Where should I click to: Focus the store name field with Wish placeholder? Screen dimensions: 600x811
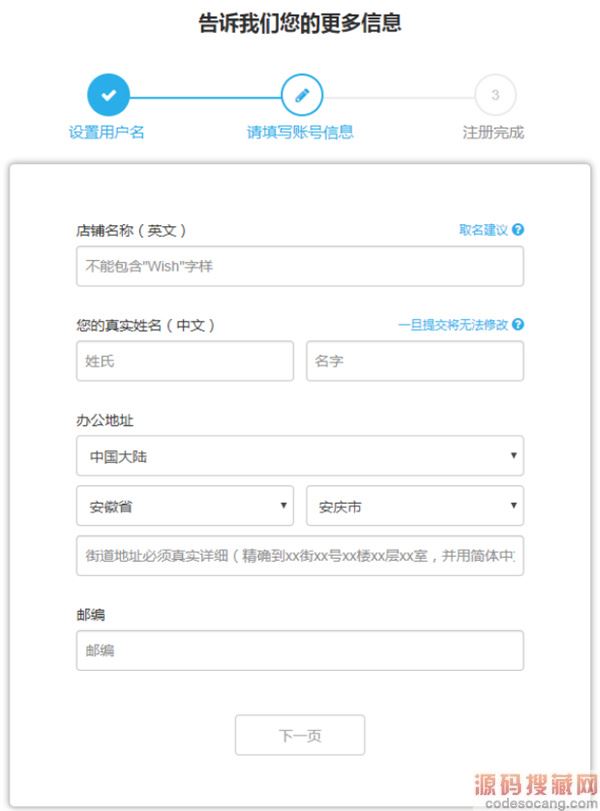point(300,266)
